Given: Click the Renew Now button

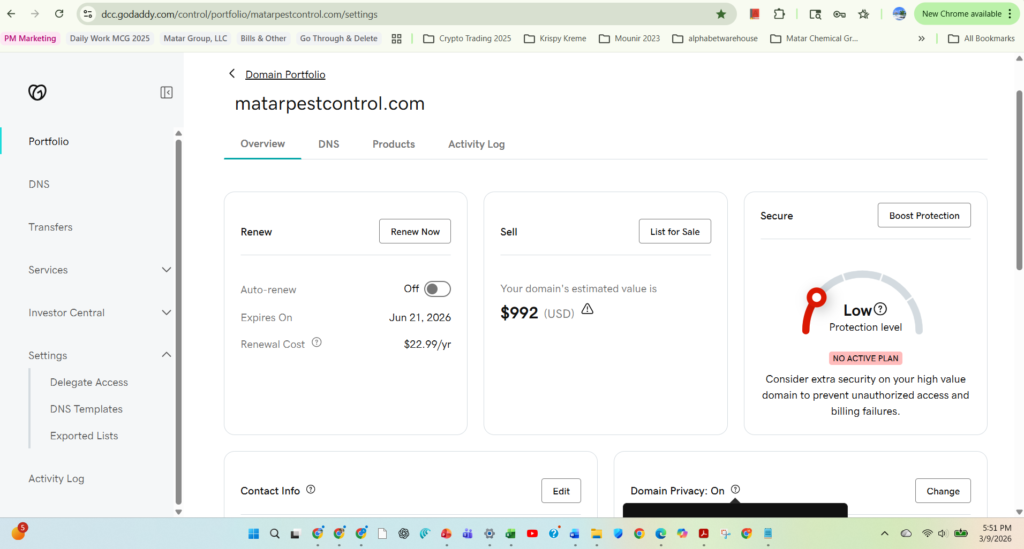Looking at the screenshot, I should [x=415, y=231].
